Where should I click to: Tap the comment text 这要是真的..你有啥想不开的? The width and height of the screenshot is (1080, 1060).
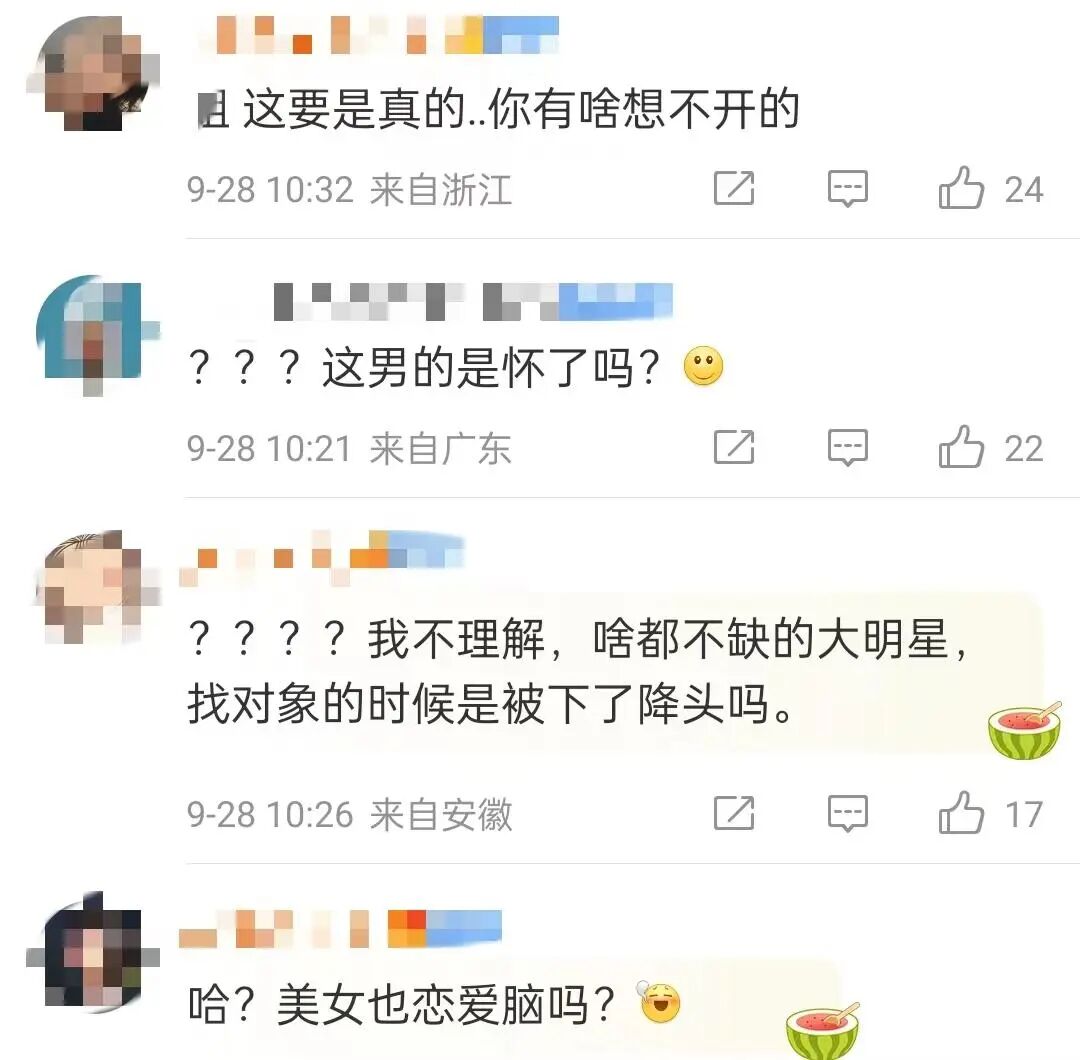coord(499,109)
